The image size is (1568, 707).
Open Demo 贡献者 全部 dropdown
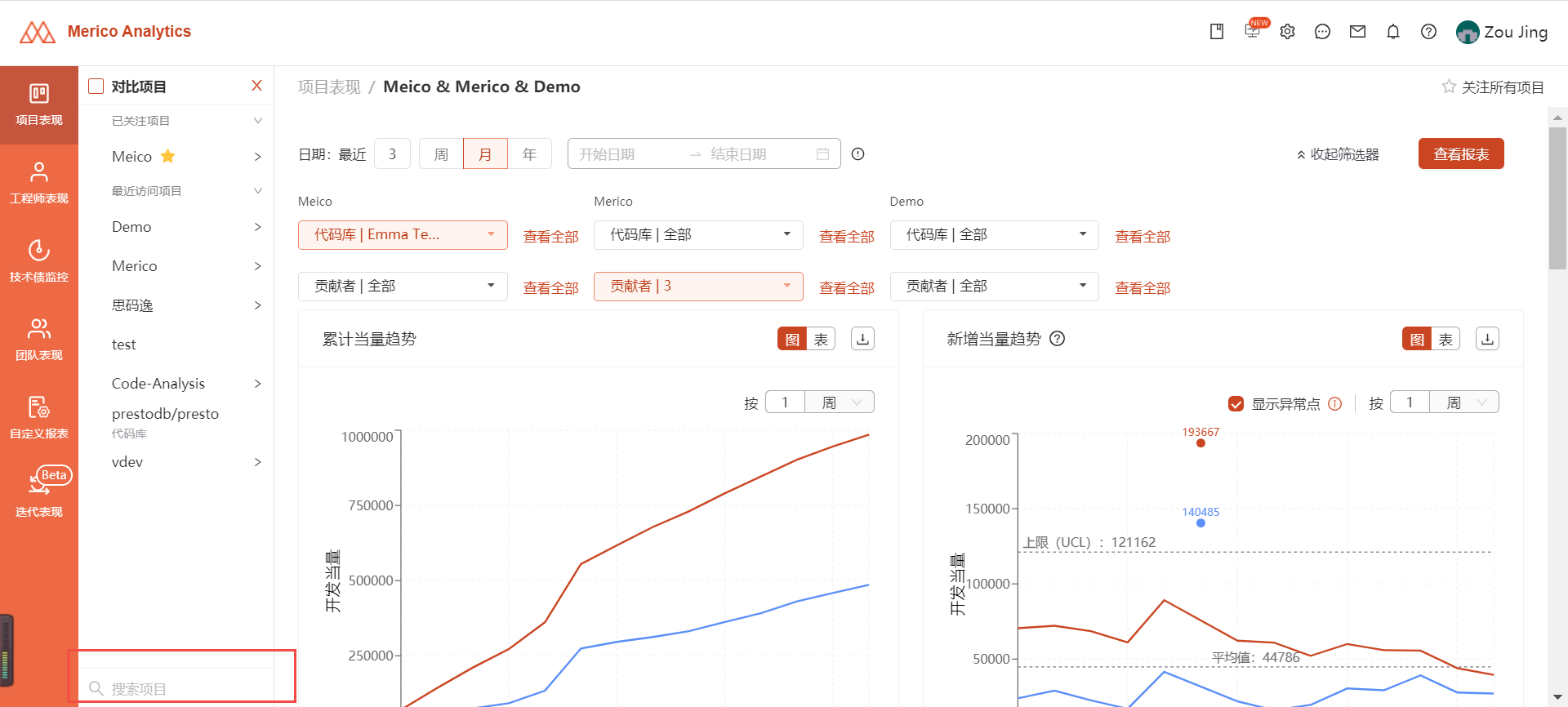[994, 287]
